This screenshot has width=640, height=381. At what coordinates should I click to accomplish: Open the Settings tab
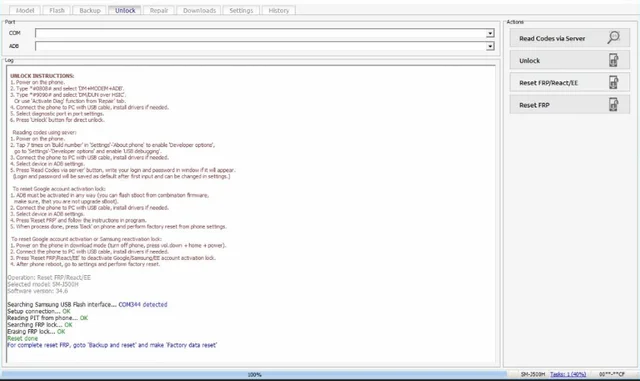click(241, 10)
